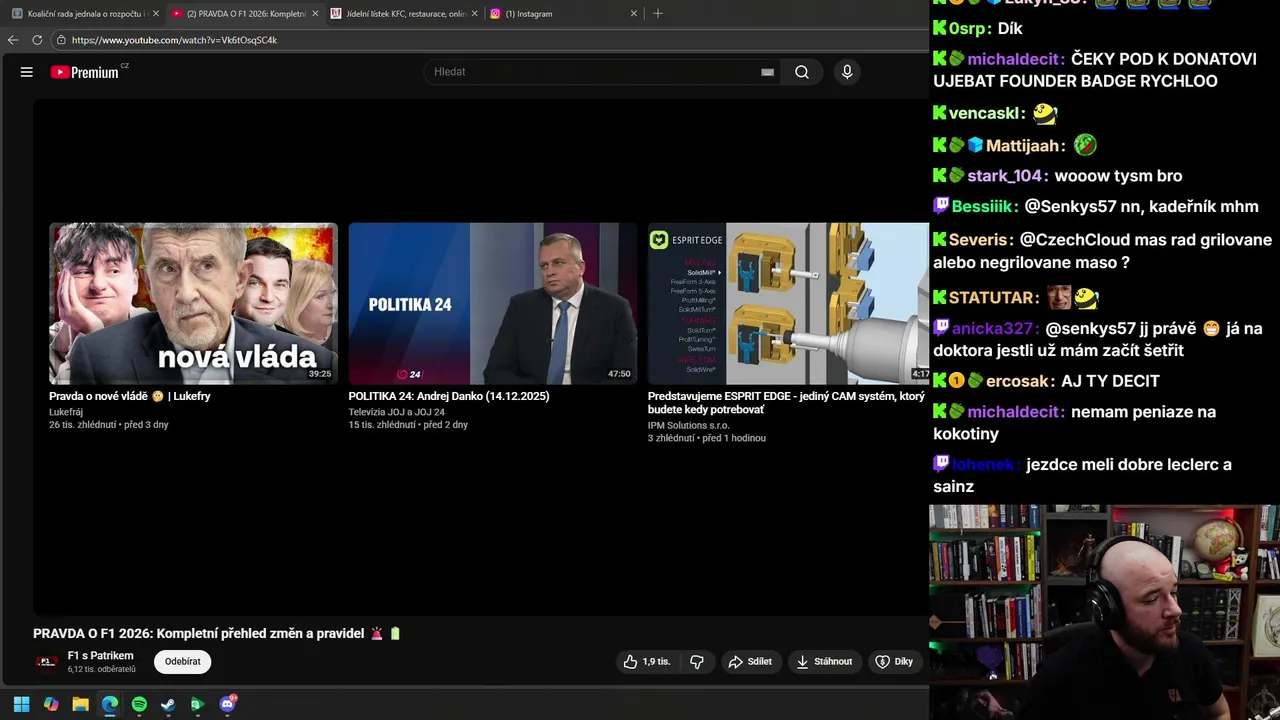The image size is (1280, 720).
Task: Launch Copilot from taskbar
Action: pyautogui.click(x=51, y=704)
